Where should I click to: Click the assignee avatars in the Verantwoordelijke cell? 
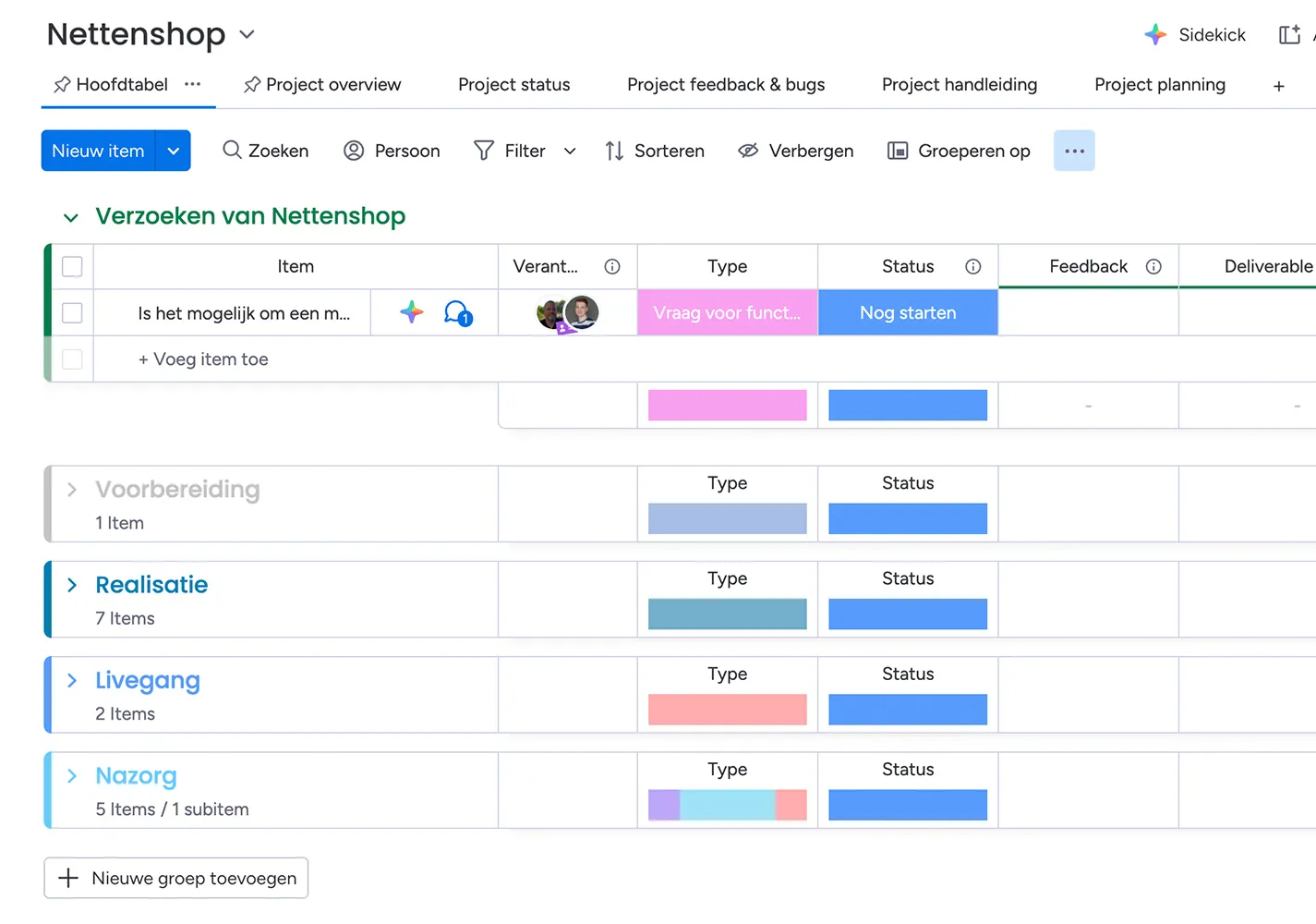[567, 313]
